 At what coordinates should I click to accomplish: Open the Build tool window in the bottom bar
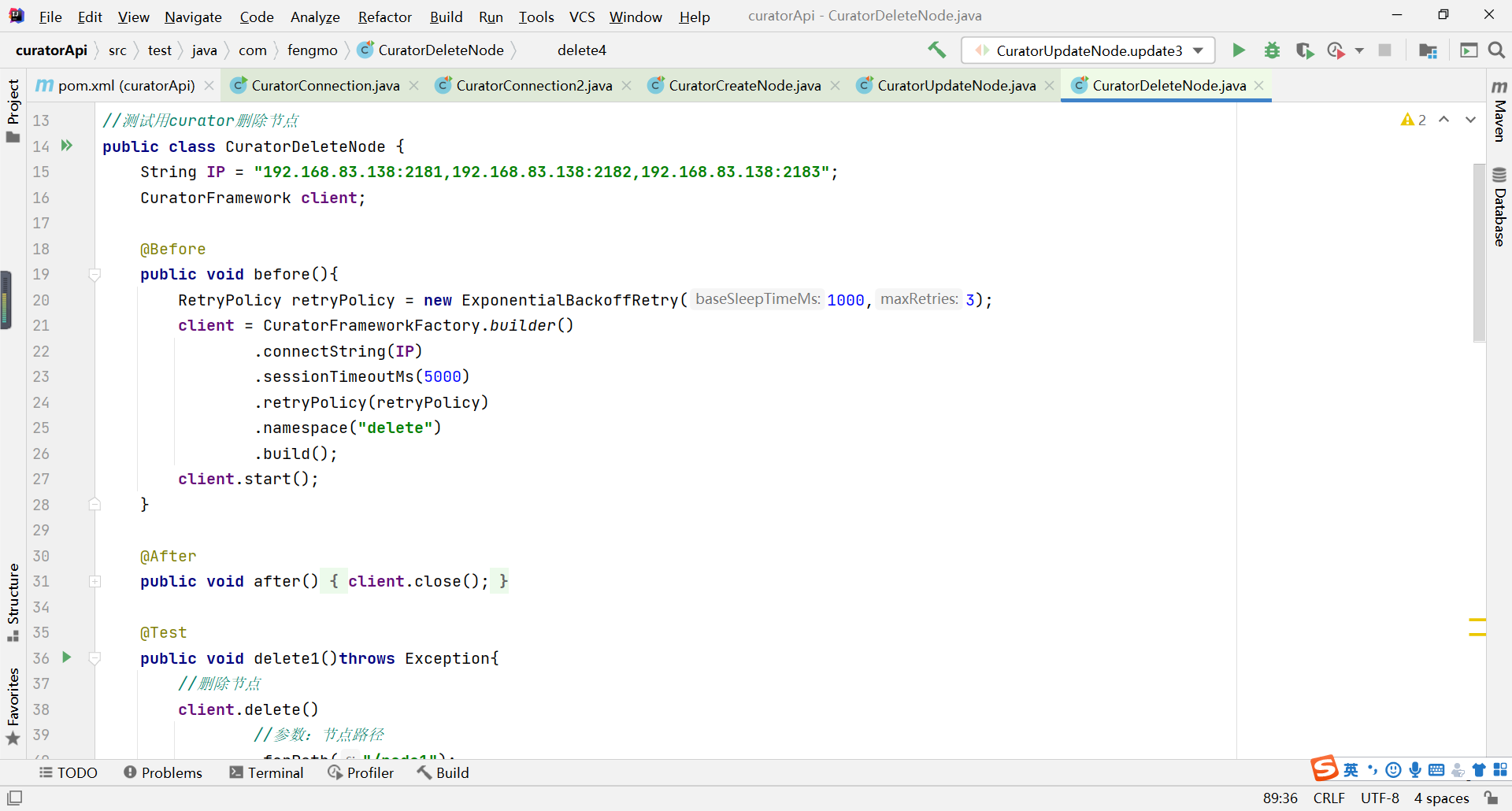(443, 772)
